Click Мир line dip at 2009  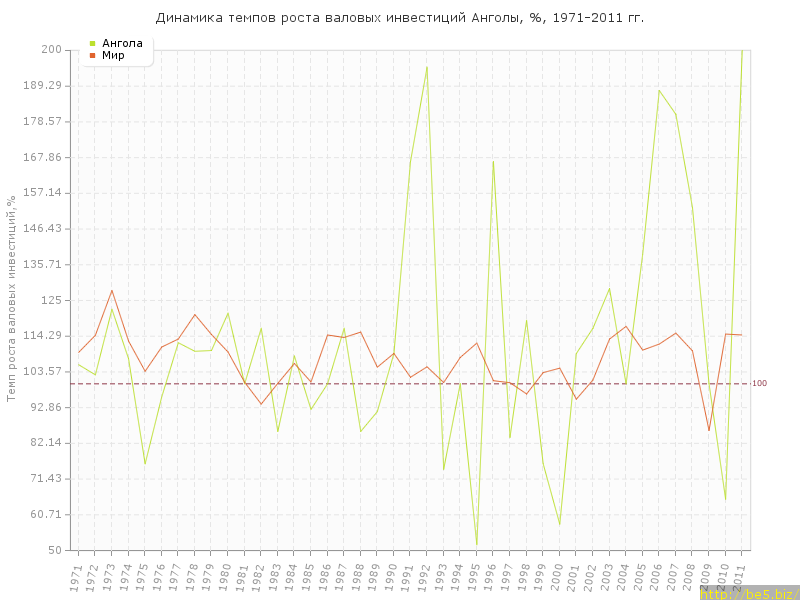tap(709, 430)
